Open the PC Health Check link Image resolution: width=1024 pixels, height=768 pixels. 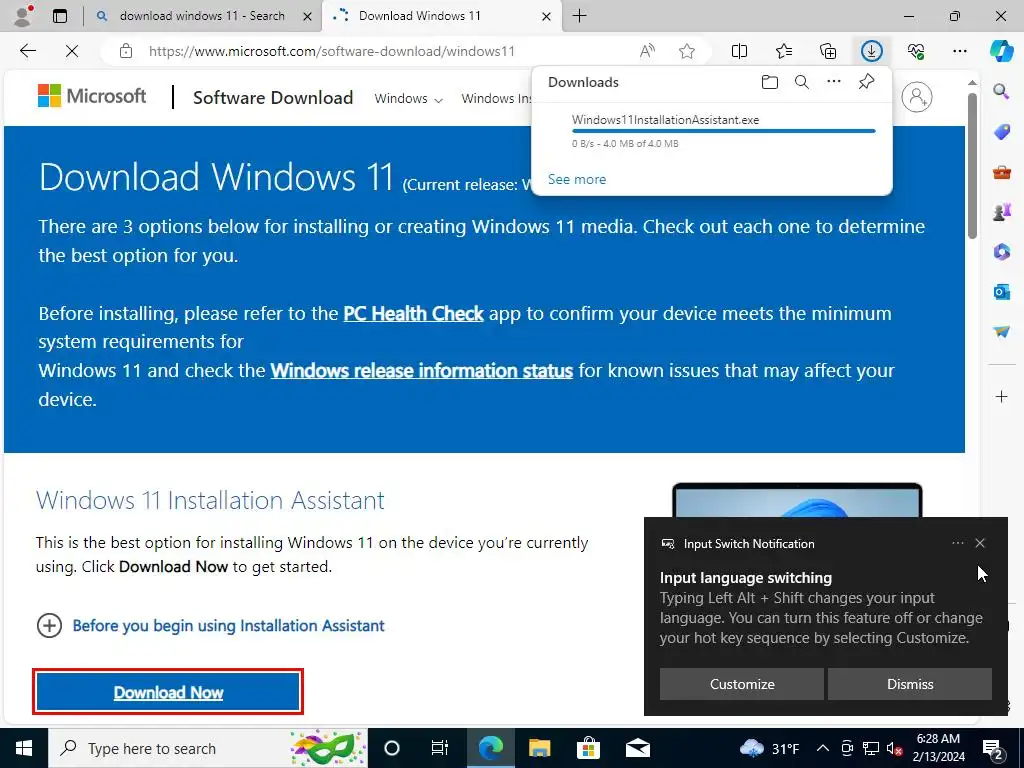tap(413, 314)
